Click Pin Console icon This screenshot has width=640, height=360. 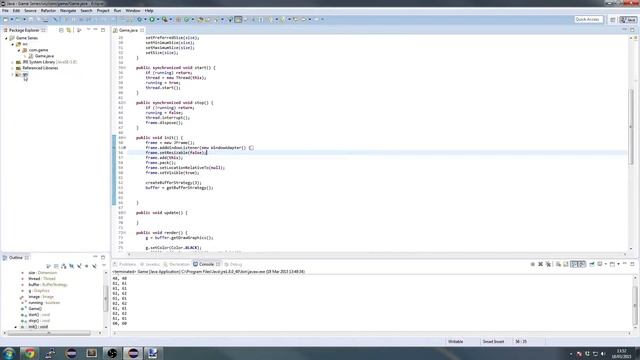(x=591, y=264)
